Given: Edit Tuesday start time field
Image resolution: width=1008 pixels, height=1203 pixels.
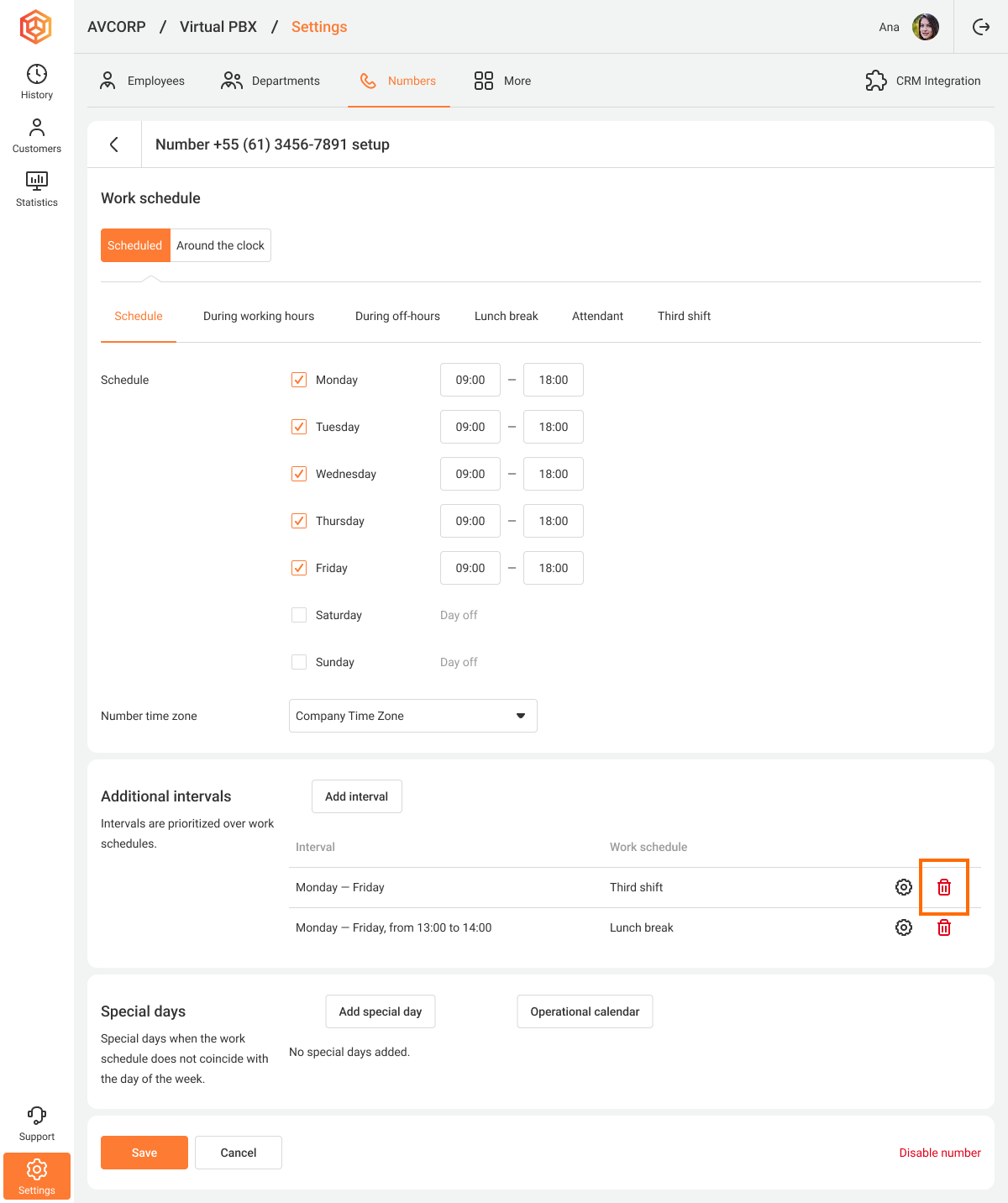Looking at the screenshot, I should tap(470, 427).
